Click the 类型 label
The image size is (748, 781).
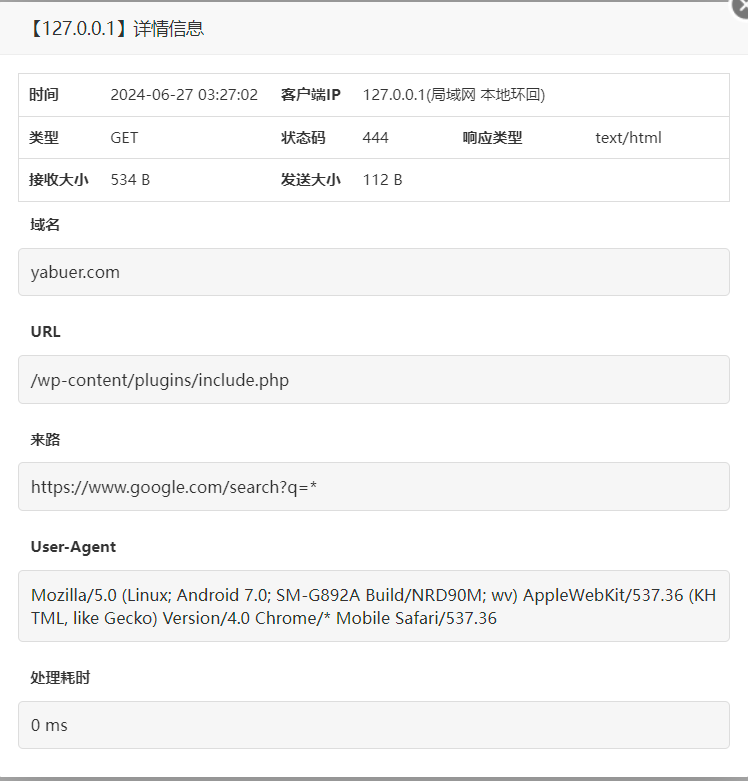click(44, 137)
